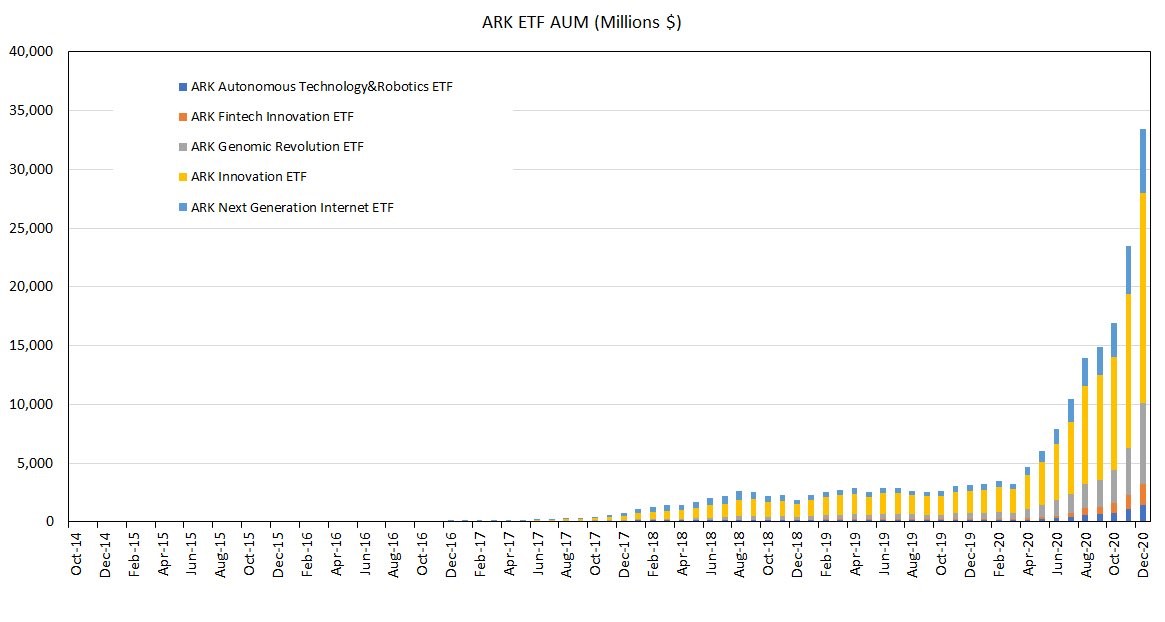Click the chart title ARK ETF AUM

(581, 22)
